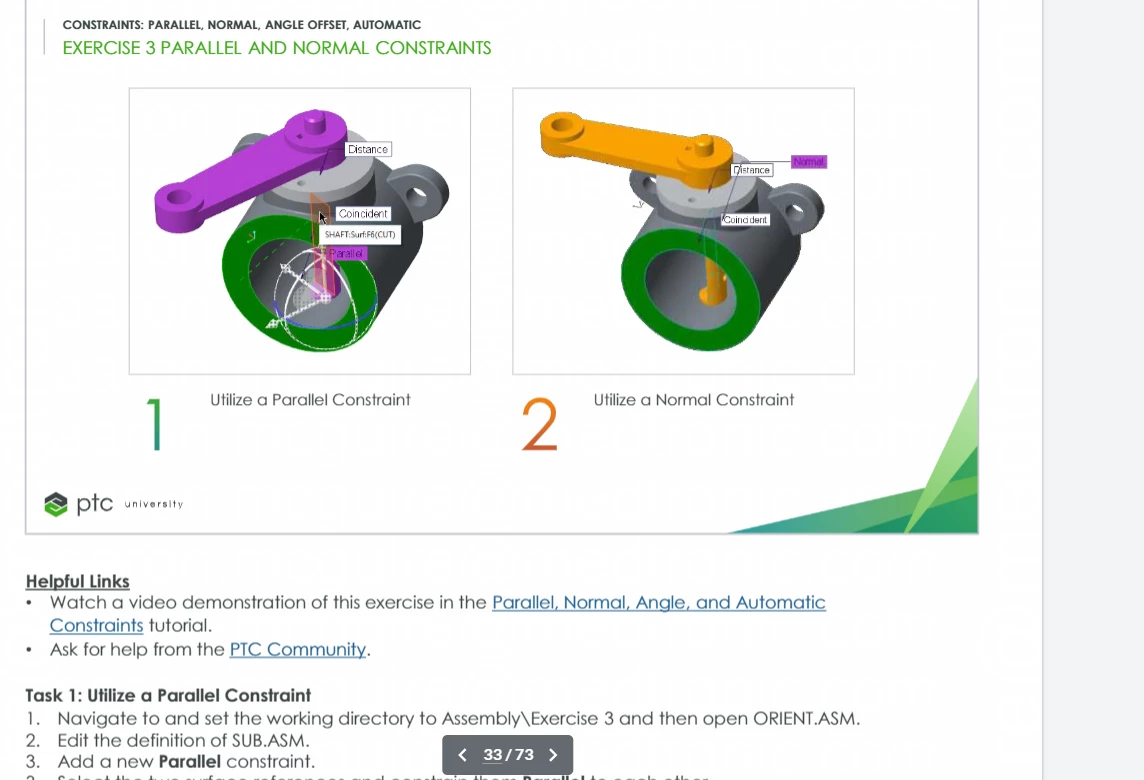This screenshot has width=1144, height=780.
Task: Click the Constraints tutorial link continuation
Action: (96, 626)
